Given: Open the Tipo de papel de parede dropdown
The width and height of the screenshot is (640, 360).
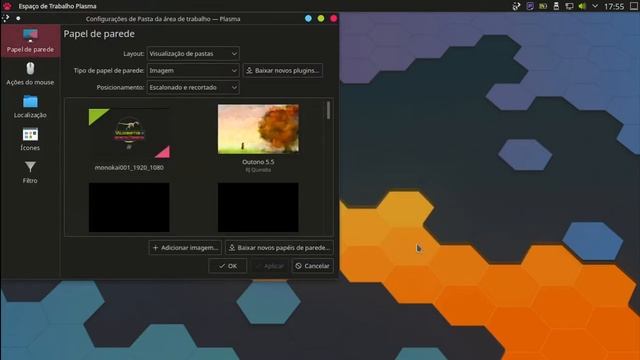Looking at the screenshot, I should pos(193,71).
